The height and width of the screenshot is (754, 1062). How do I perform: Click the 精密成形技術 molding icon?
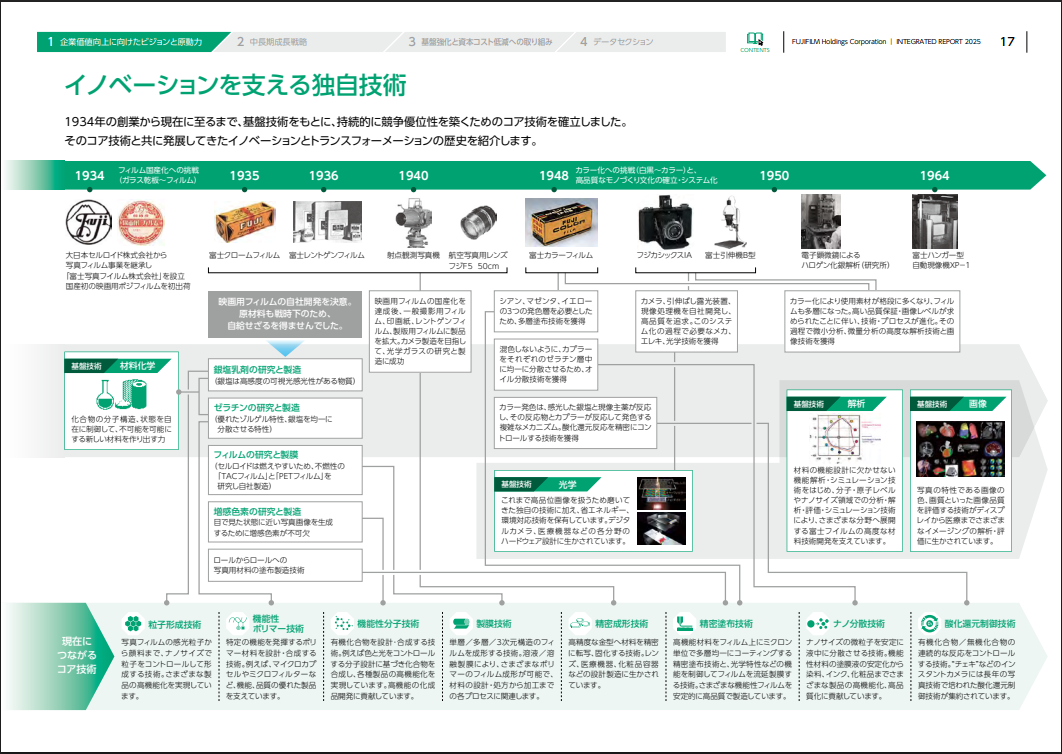579,623
